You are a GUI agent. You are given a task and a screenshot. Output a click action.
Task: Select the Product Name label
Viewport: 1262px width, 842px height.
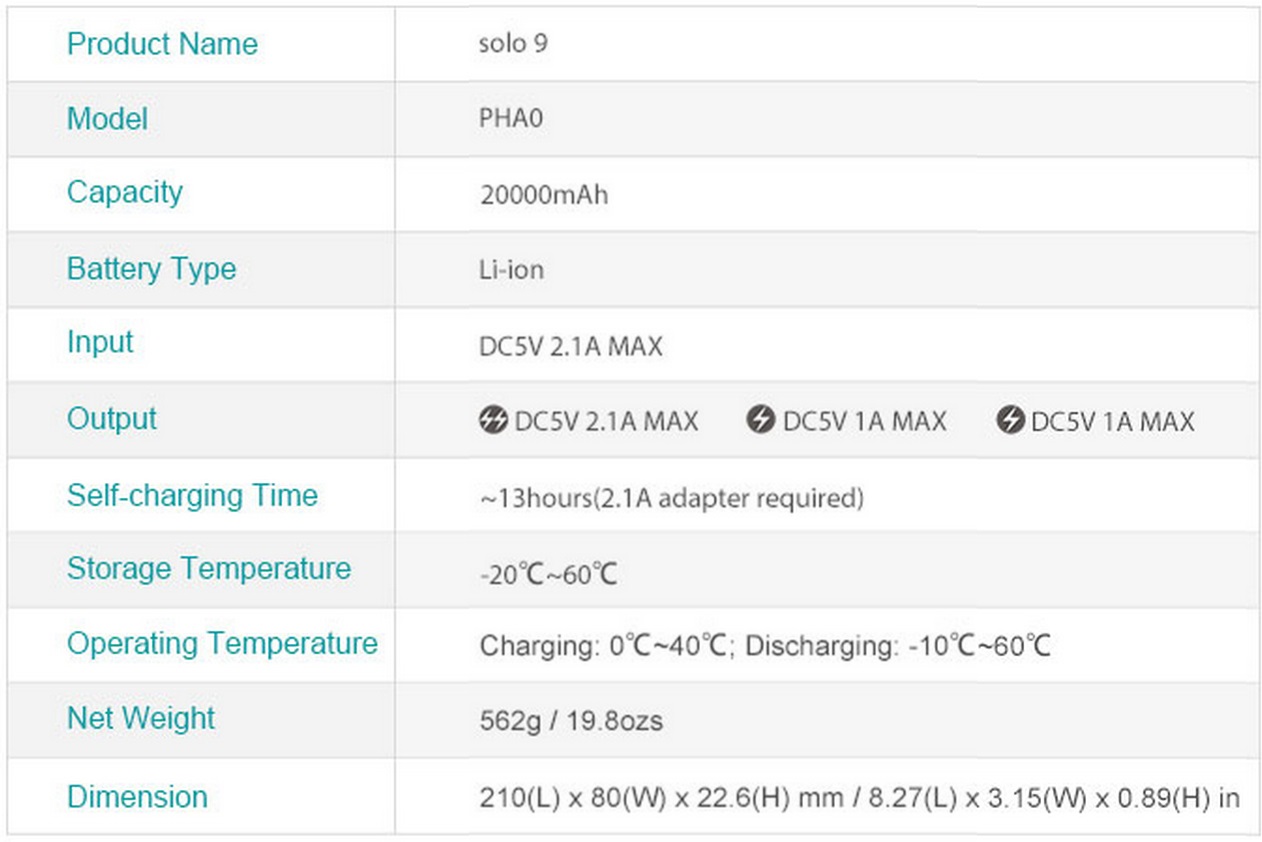coord(162,44)
